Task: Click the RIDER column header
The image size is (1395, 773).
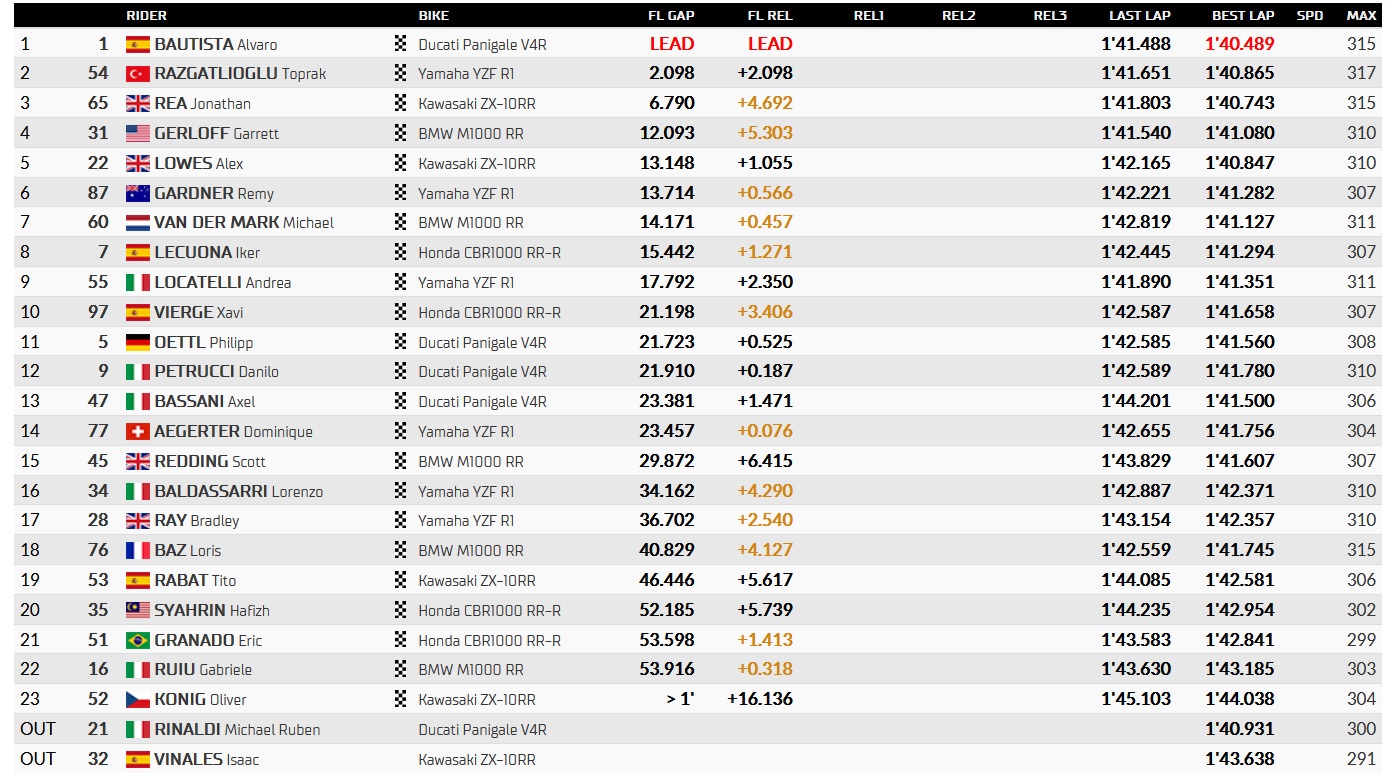Action: pyautogui.click(x=146, y=15)
